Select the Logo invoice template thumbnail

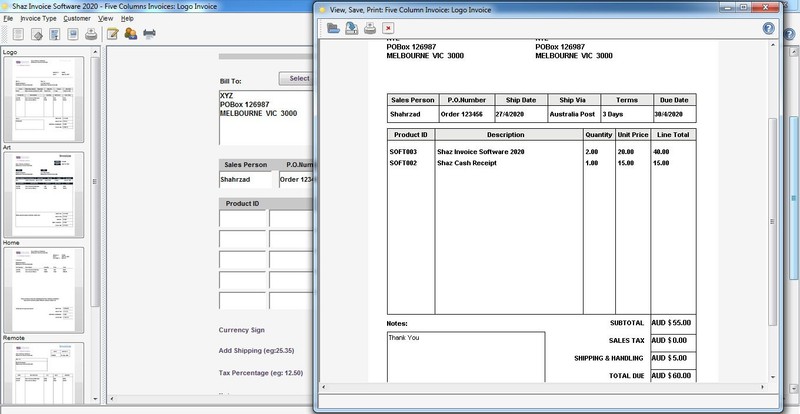coord(44,100)
